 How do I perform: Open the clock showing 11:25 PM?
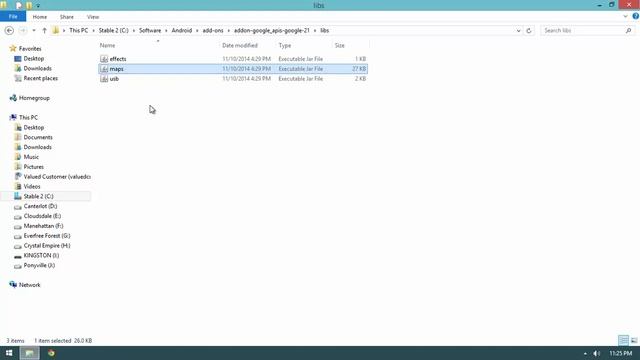tap(620, 353)
